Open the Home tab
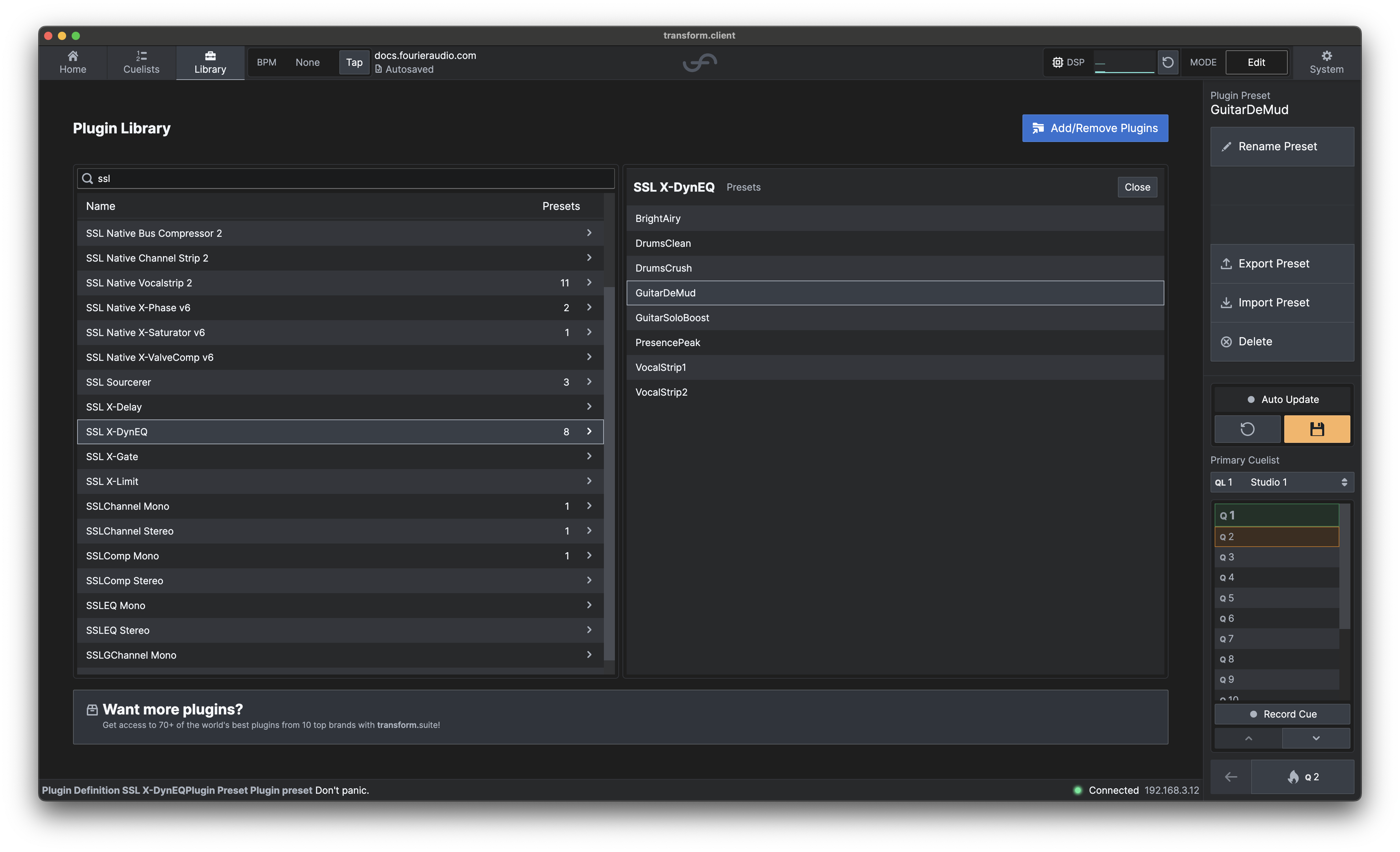 coord(73,62)
